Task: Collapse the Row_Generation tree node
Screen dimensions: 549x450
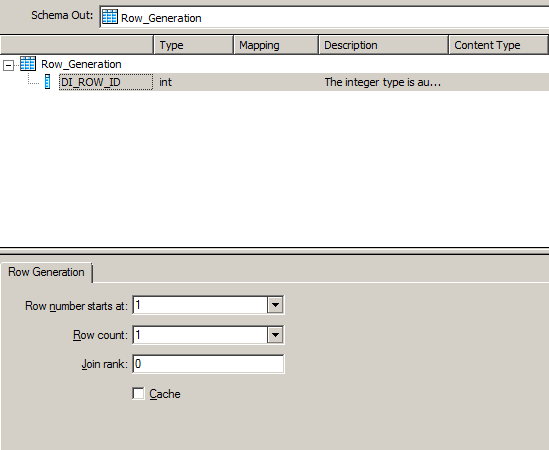Action: [8, 65]
